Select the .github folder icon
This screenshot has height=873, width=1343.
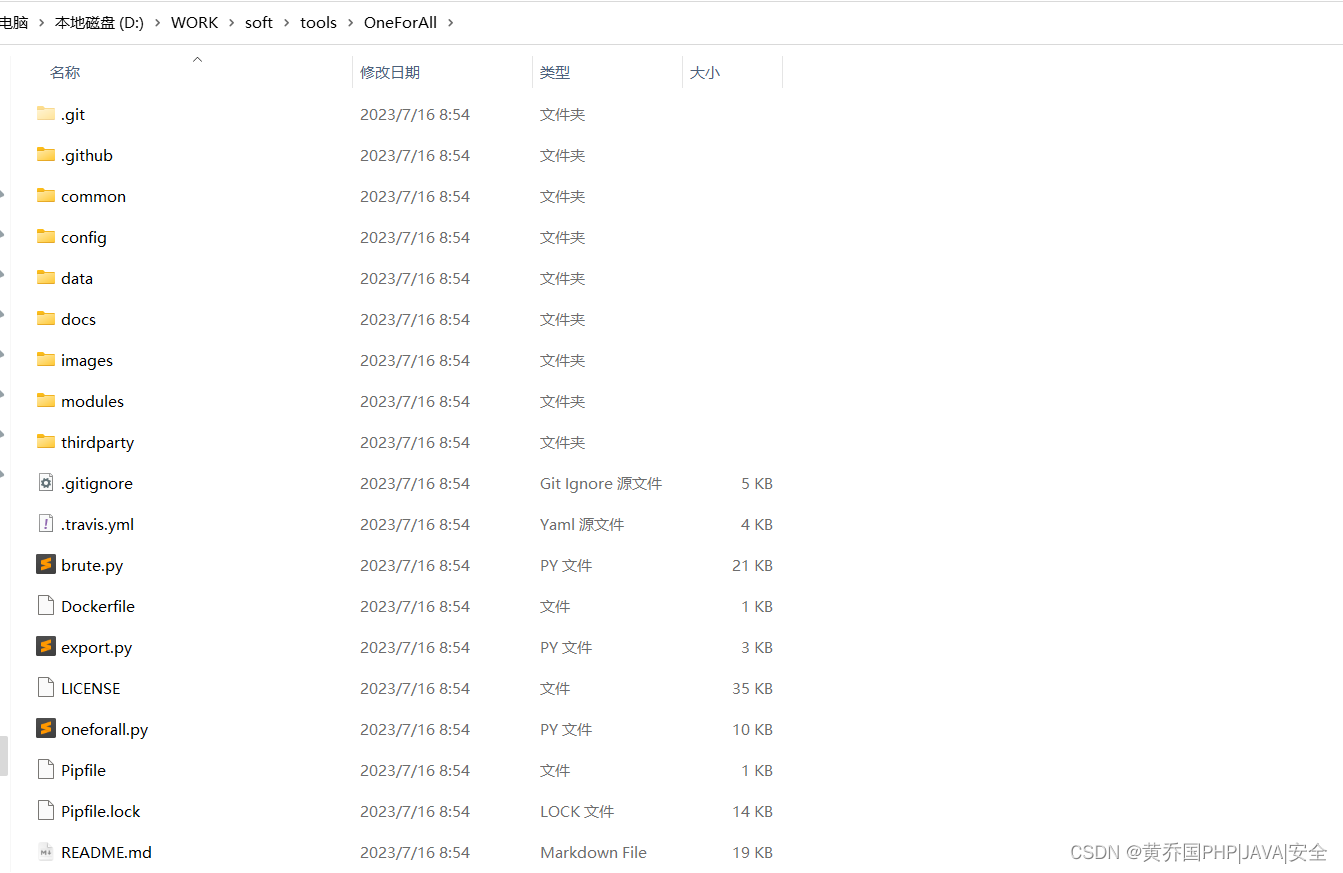click(45, 155)
